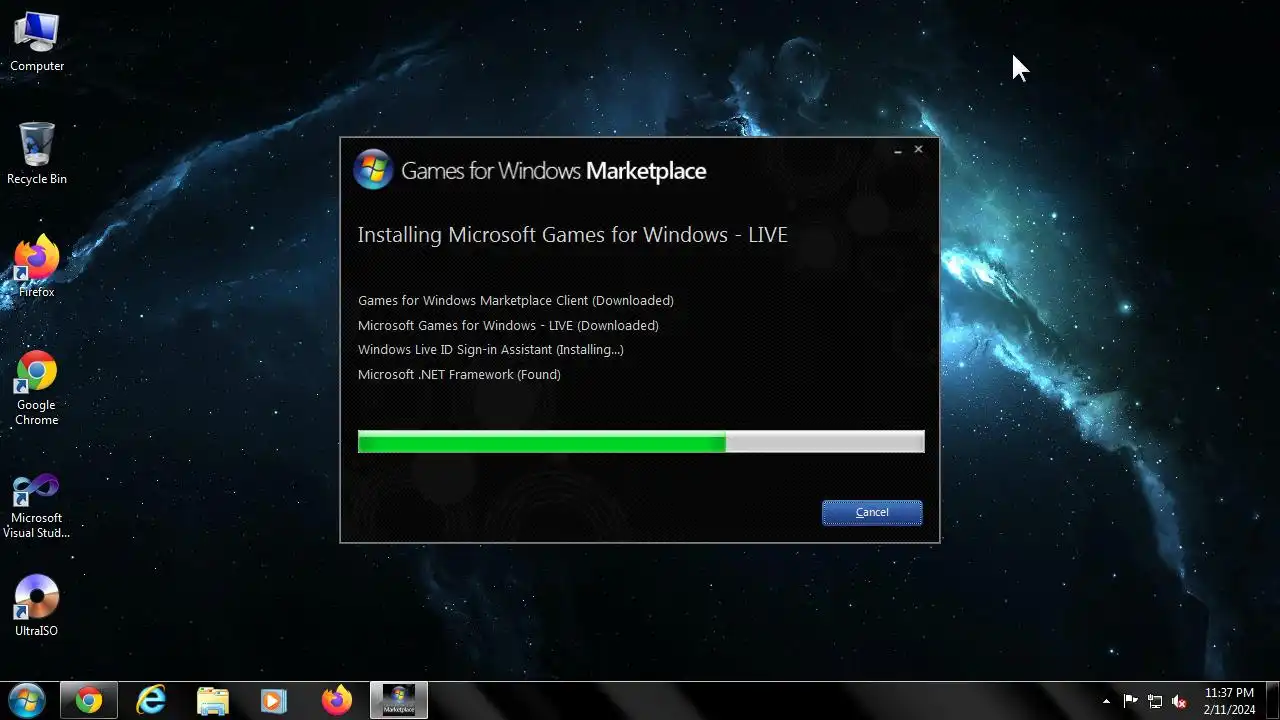Open Firefox from the taskbar

tap(337, 700)
